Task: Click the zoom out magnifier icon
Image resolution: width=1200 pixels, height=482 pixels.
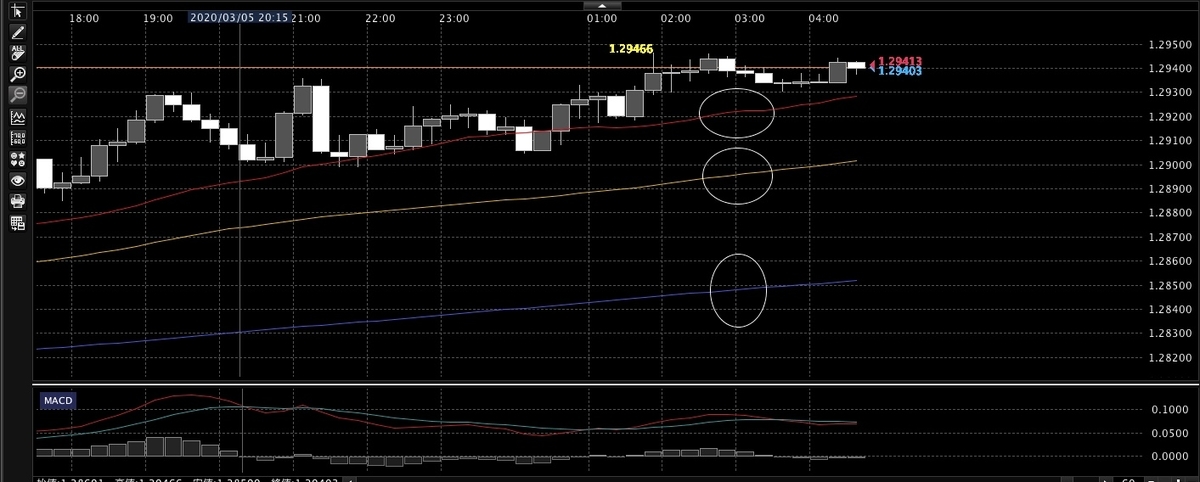Action: pyautogui.click(x=18, y=94)
